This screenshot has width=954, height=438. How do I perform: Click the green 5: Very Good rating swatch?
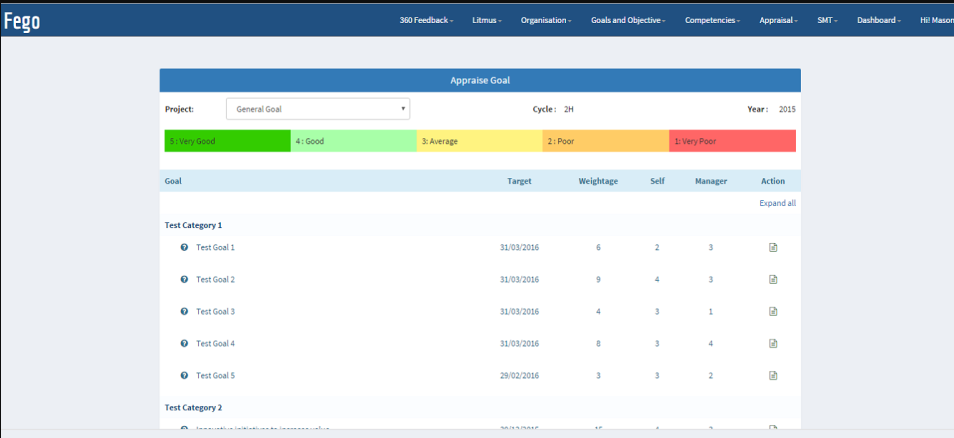click(227, 141)
